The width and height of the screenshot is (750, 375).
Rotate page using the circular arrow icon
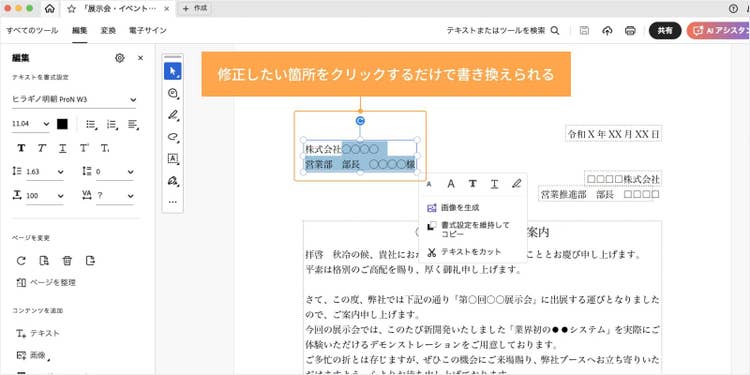tap(21, 261)
